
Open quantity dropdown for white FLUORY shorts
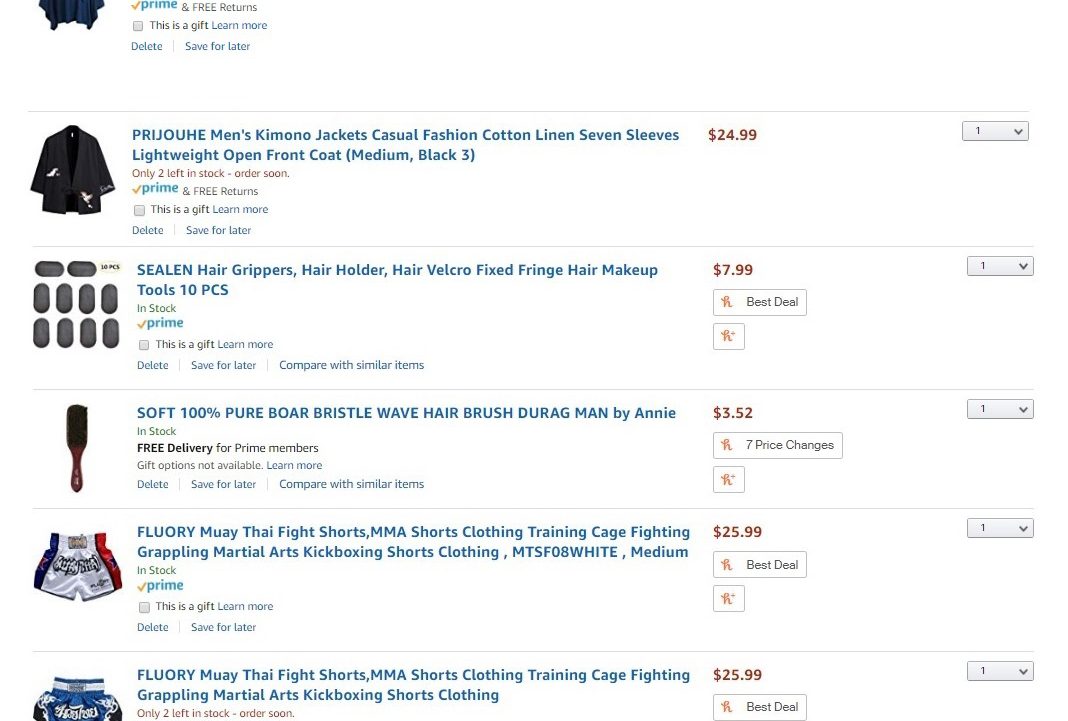tap(1000, 528)
